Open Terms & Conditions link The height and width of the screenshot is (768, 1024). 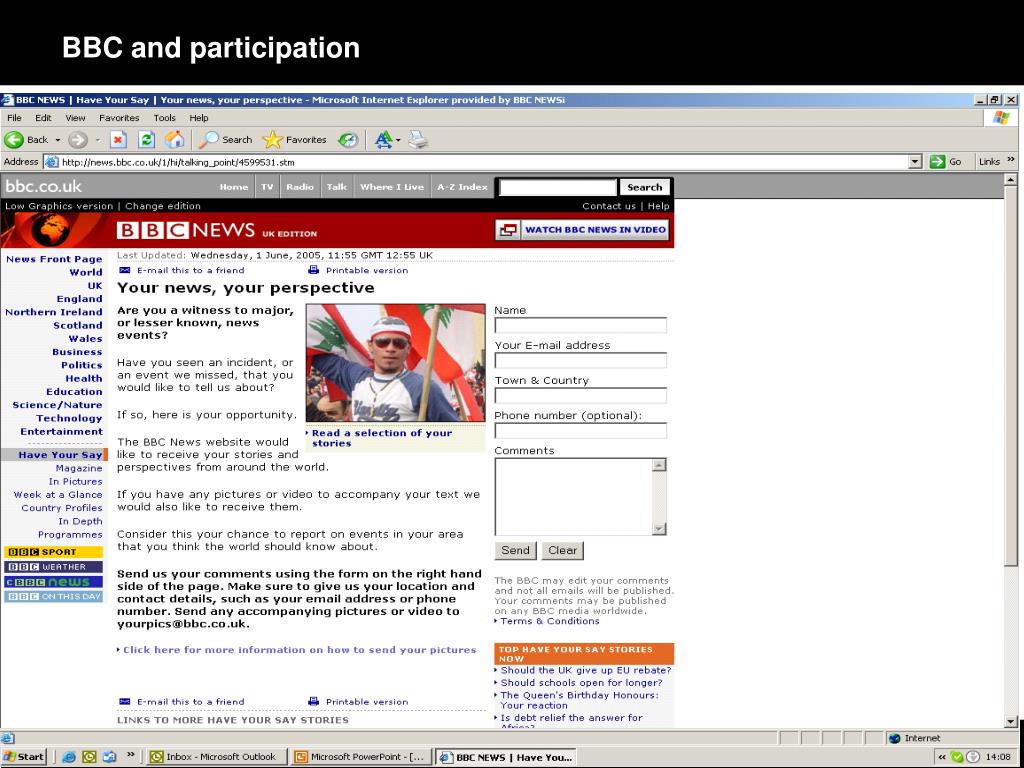549,621
